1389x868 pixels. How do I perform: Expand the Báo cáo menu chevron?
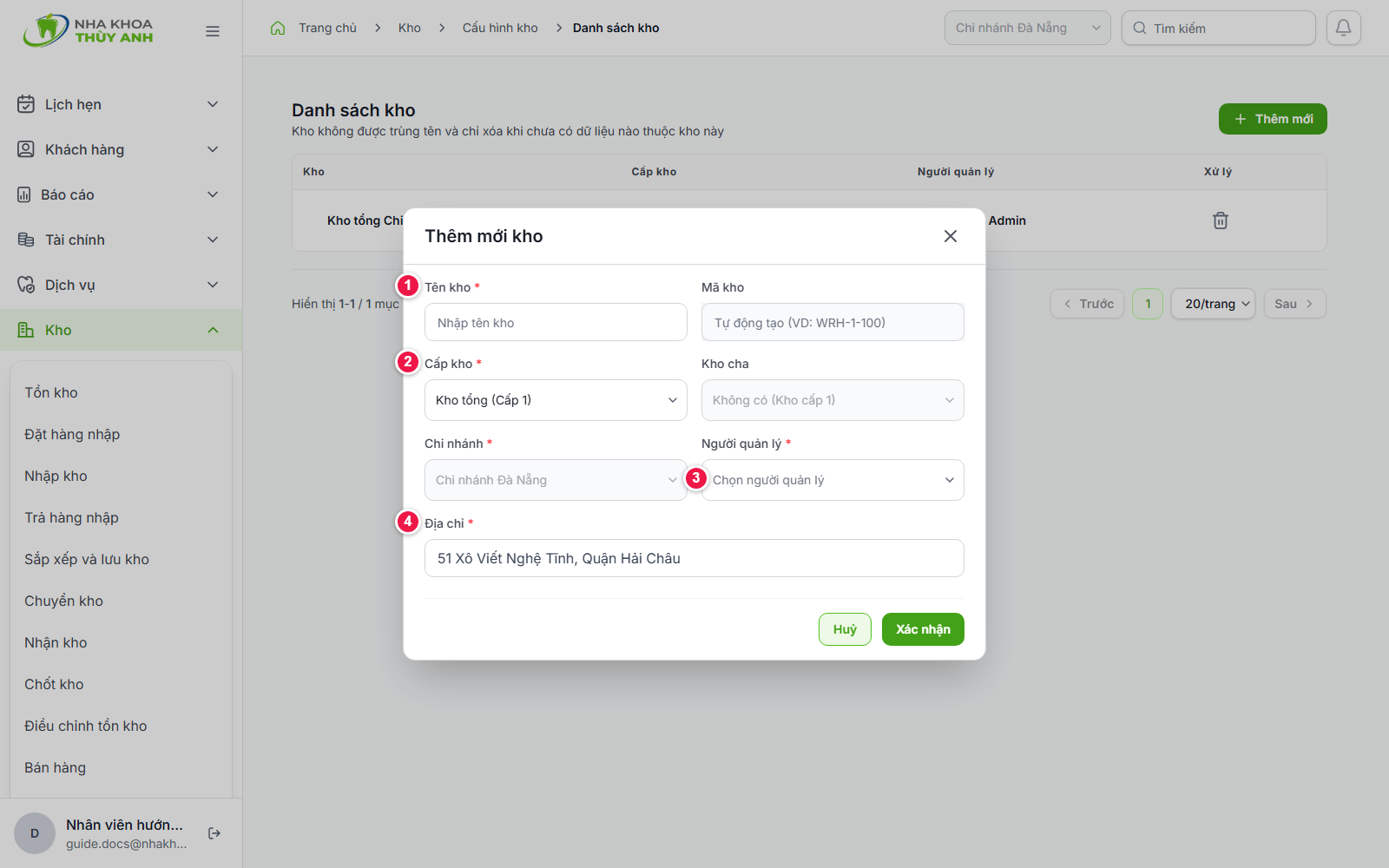point(213,194)
